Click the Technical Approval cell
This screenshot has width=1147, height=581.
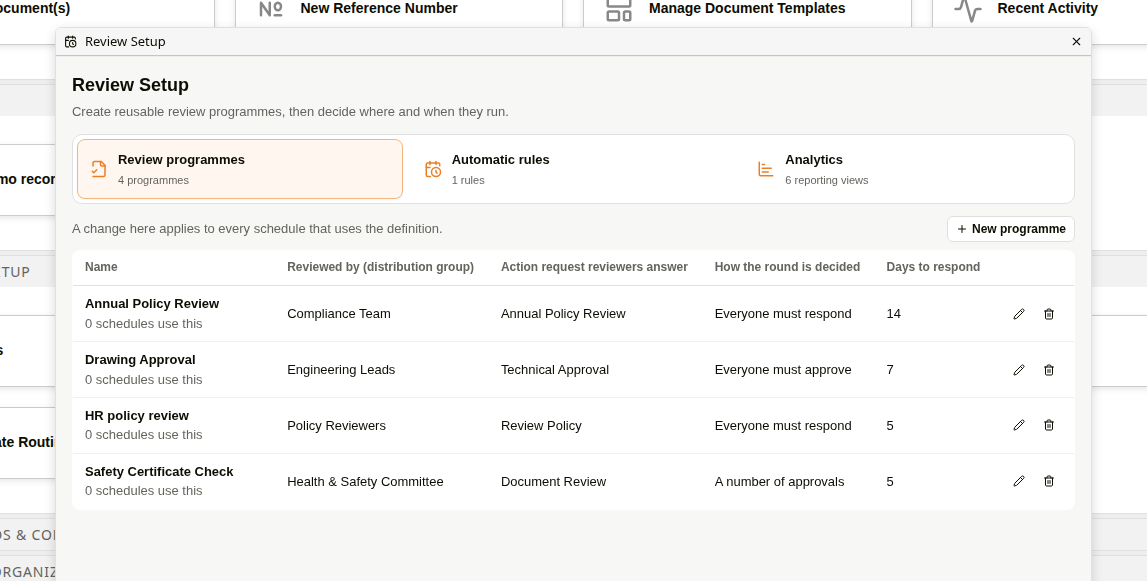point(554,370)
